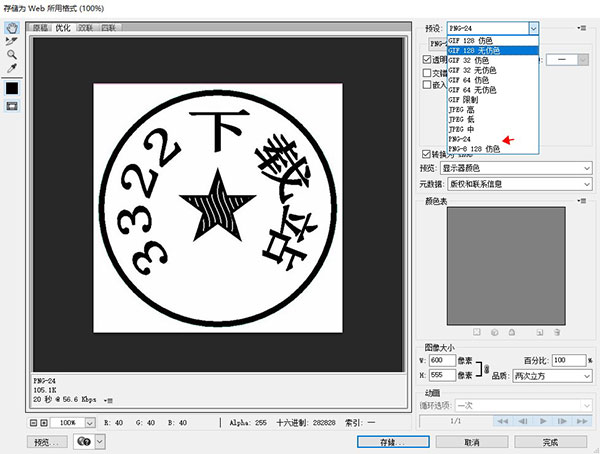
Task: Switch to the 双联 2-up tab
Action: tap(86, 28)
